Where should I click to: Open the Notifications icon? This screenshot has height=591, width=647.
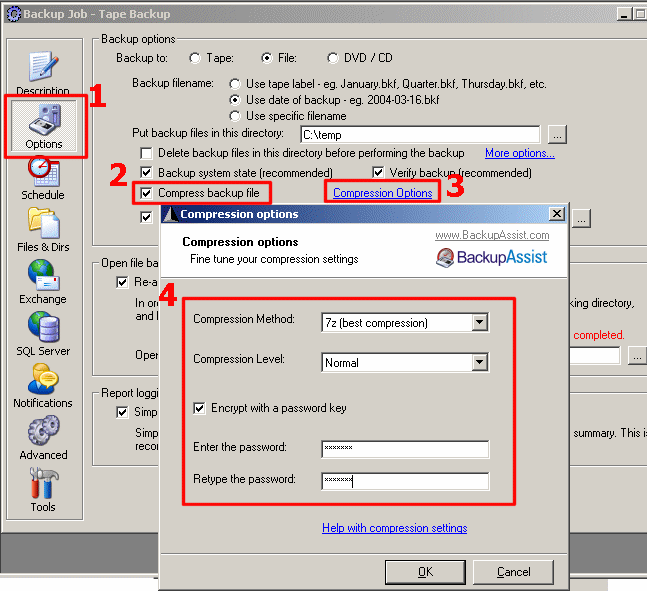(x=43, y=379)
